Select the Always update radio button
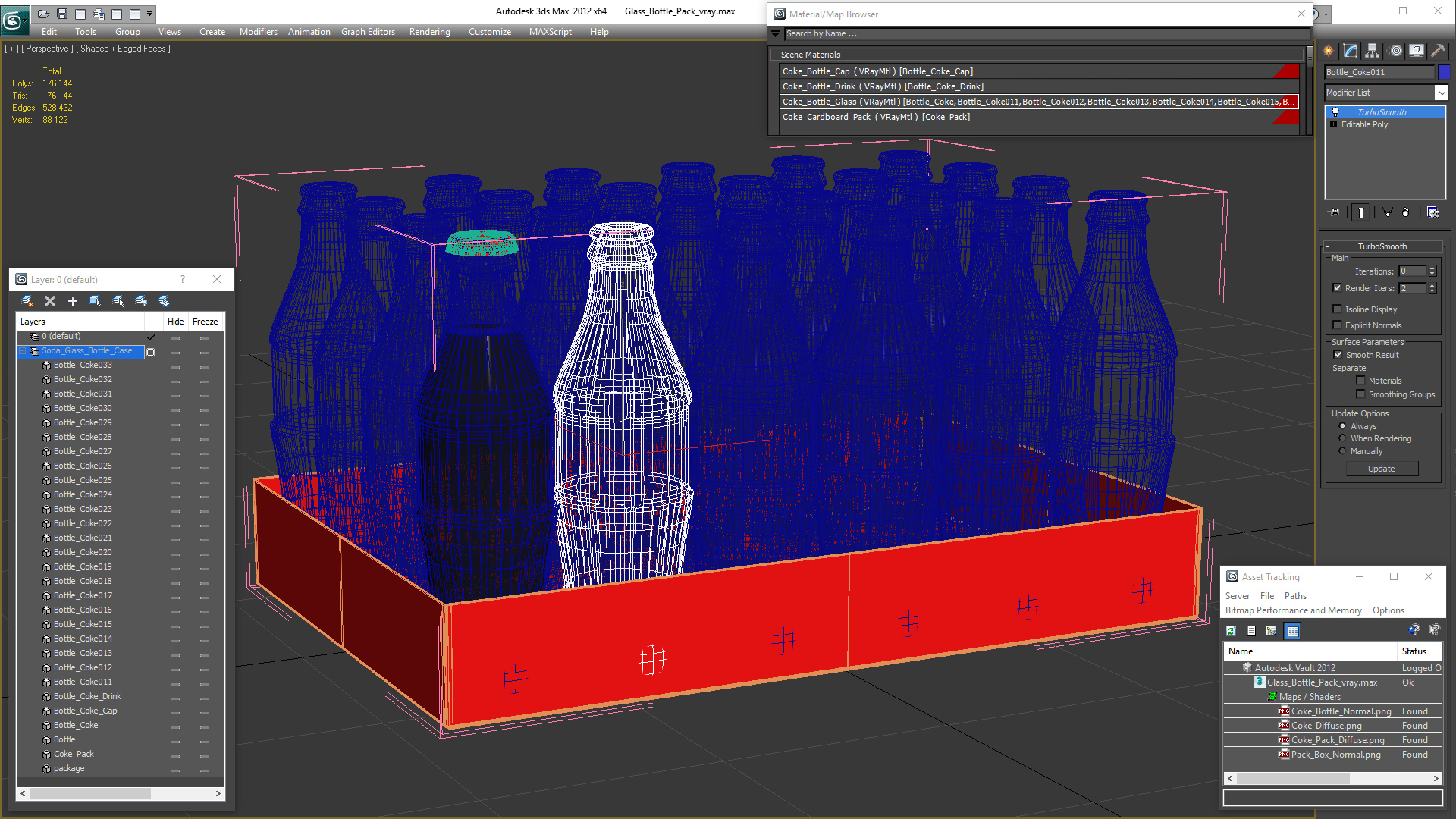Screen dimensions: 1456x819 point(1343,426)
